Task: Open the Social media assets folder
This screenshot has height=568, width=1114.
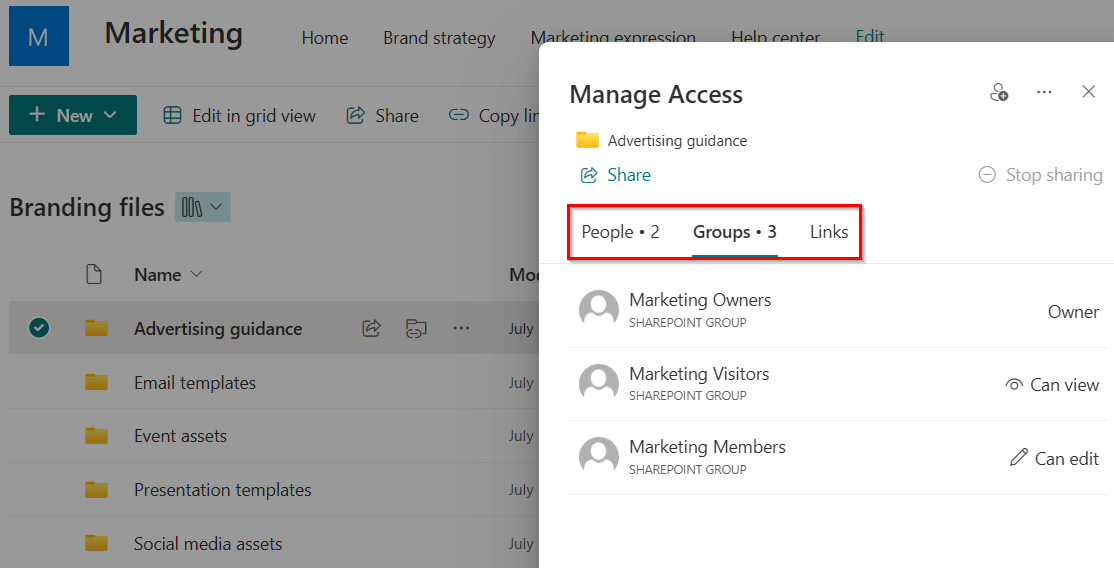Action: click(208, 544)
